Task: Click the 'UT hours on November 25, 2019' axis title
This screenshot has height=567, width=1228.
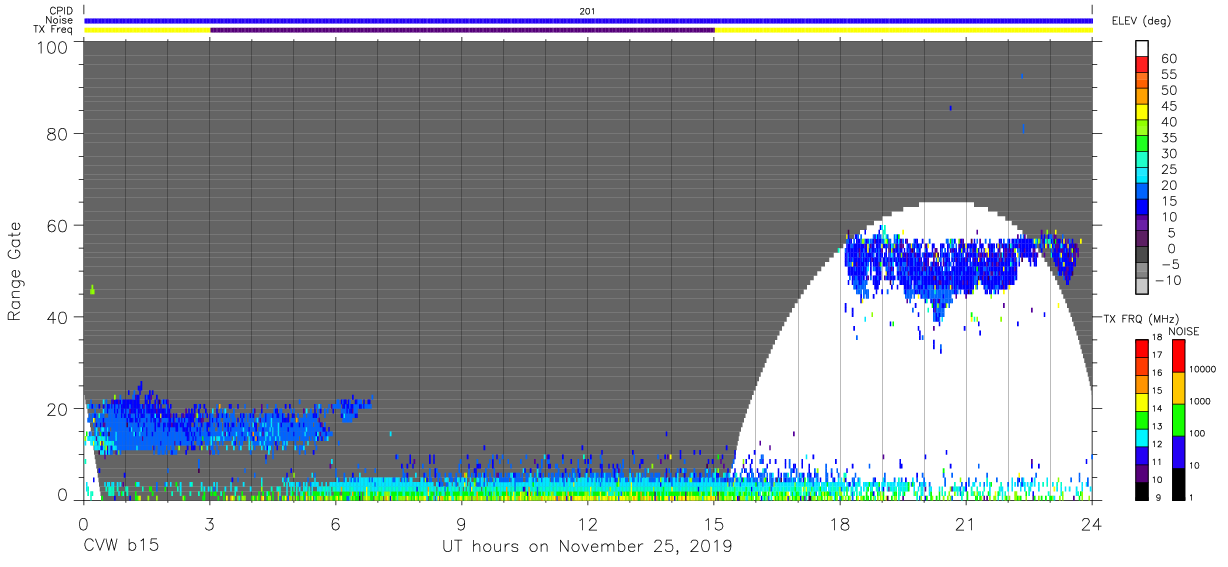Action: tap(587, 546)
